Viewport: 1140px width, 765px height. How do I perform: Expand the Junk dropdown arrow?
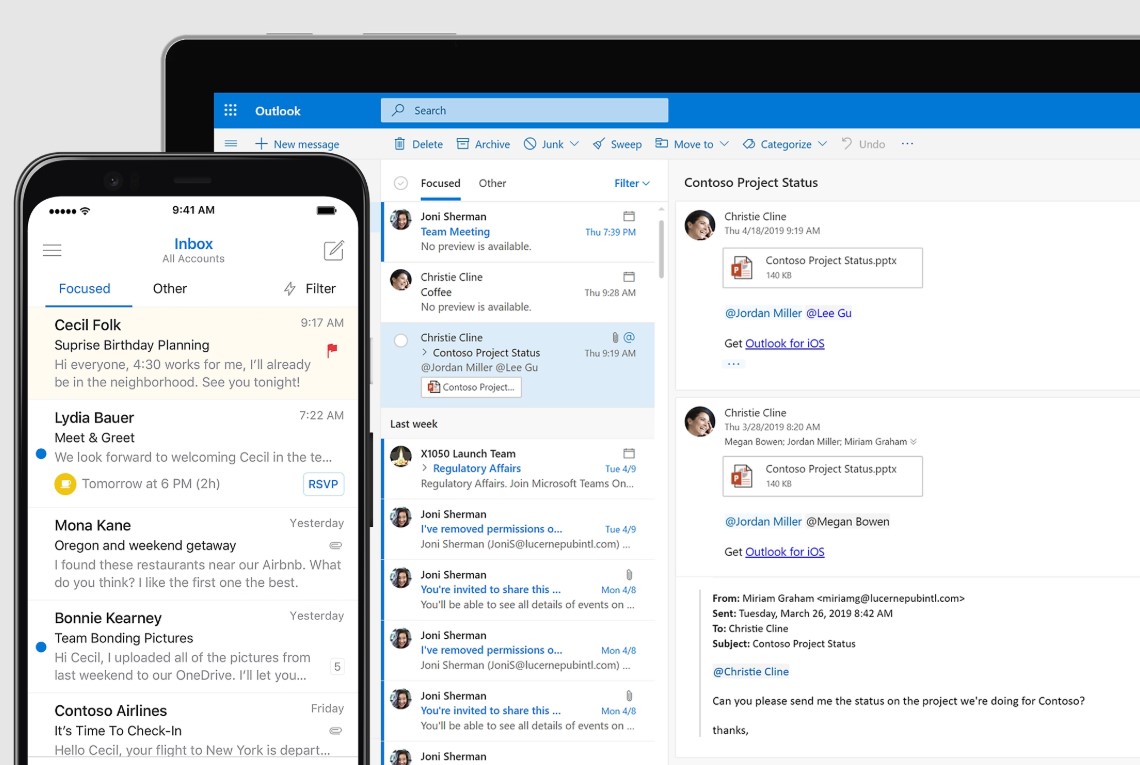tap(575, 144)
